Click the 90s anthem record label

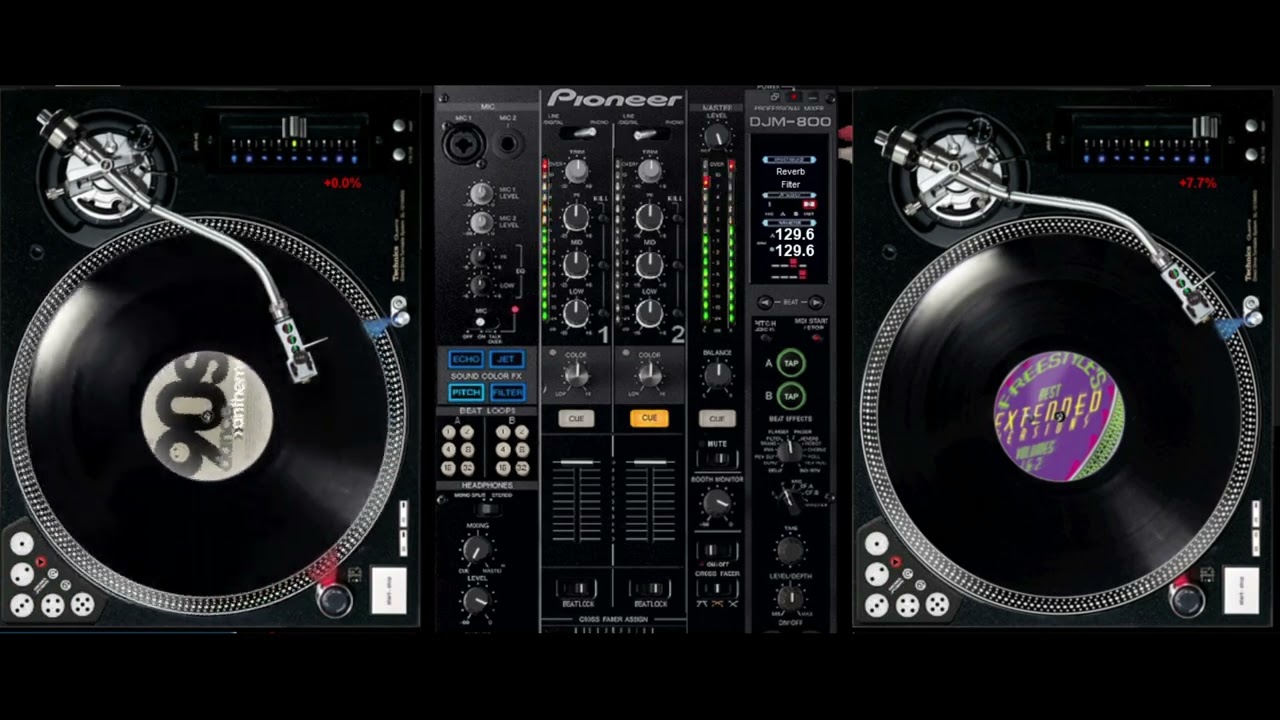click(x=207, y=415)
